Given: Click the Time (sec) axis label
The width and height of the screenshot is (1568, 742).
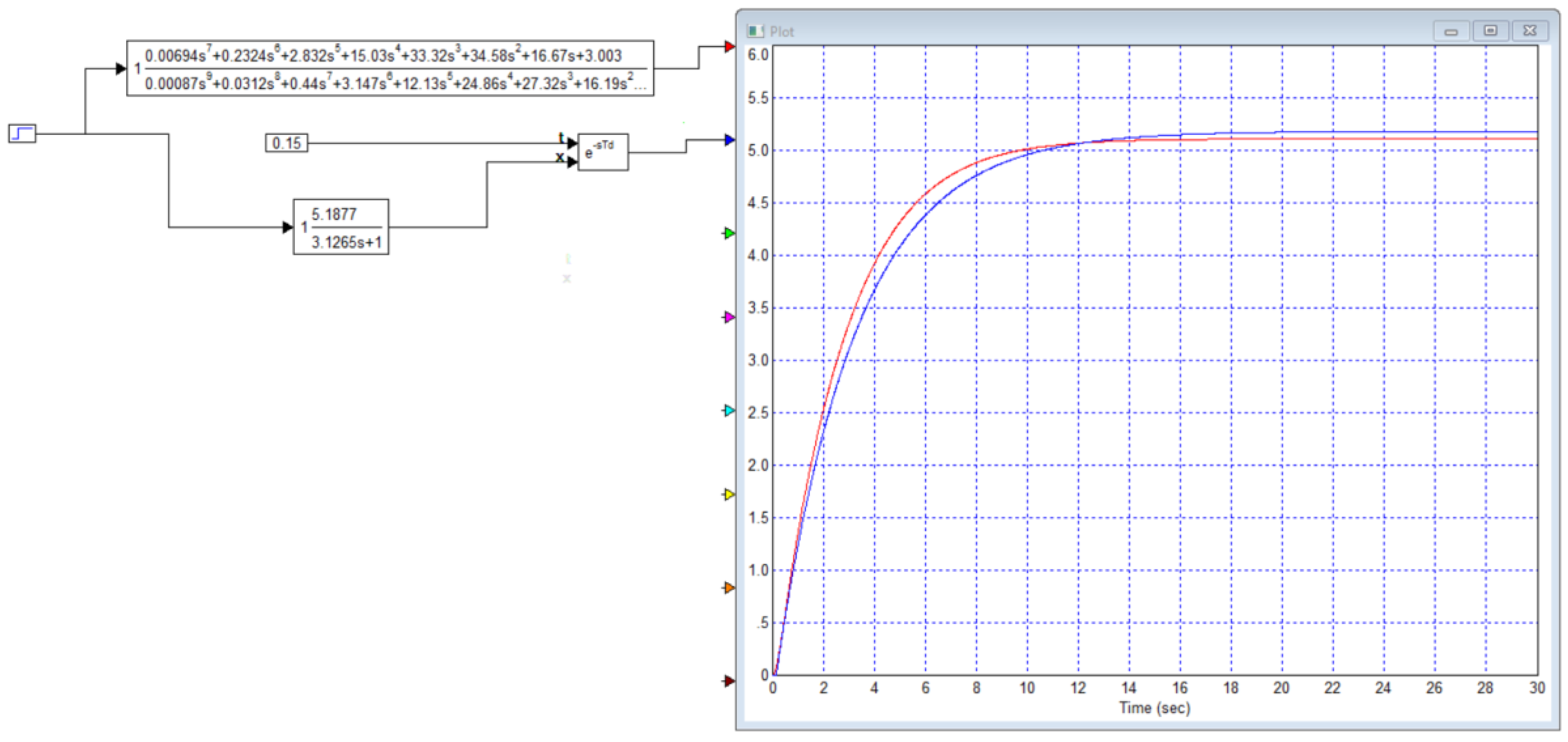Looking at the screenshot, I should point(1154,708).
